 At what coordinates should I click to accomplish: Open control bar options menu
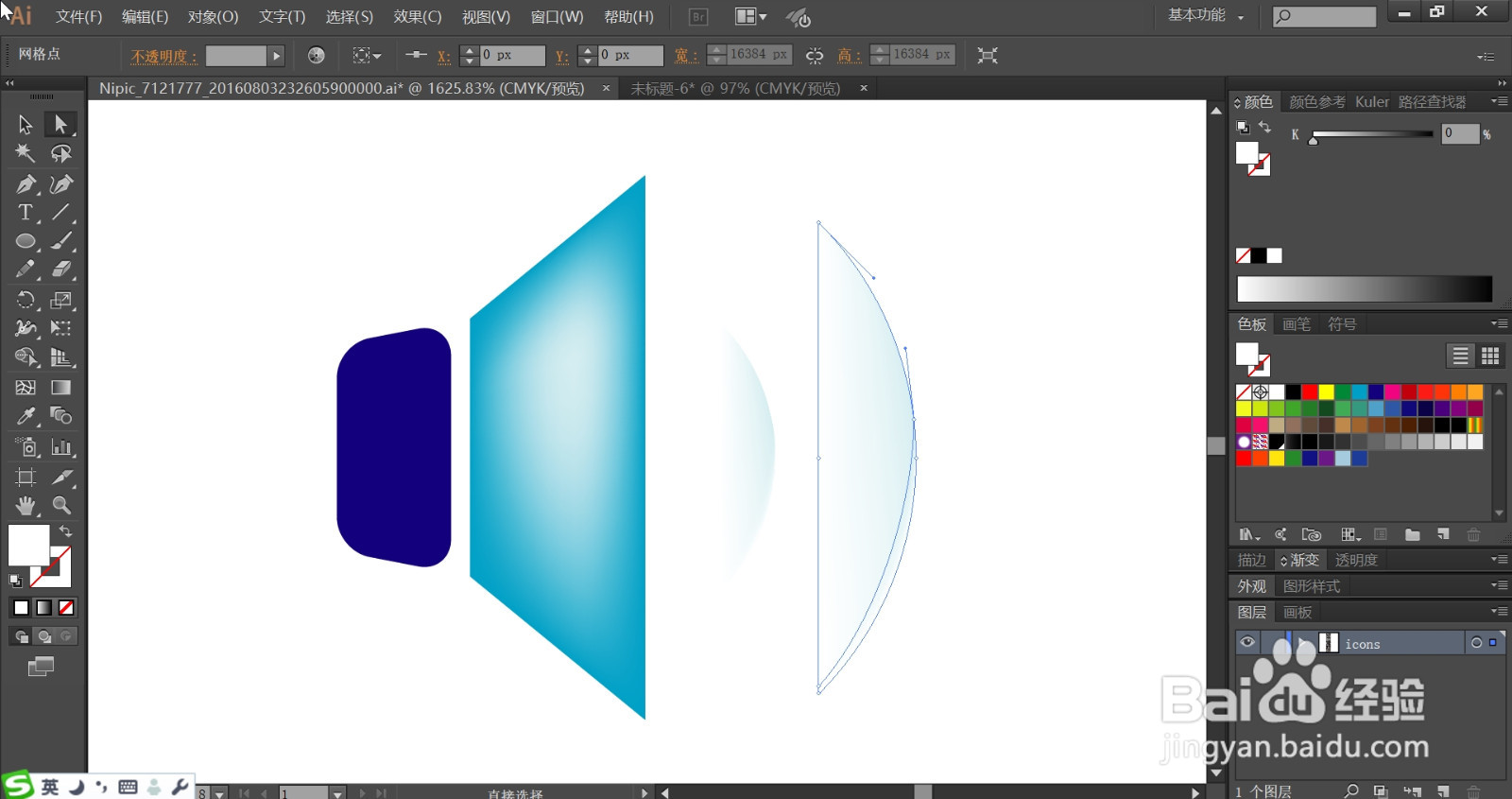point(1486,57)
